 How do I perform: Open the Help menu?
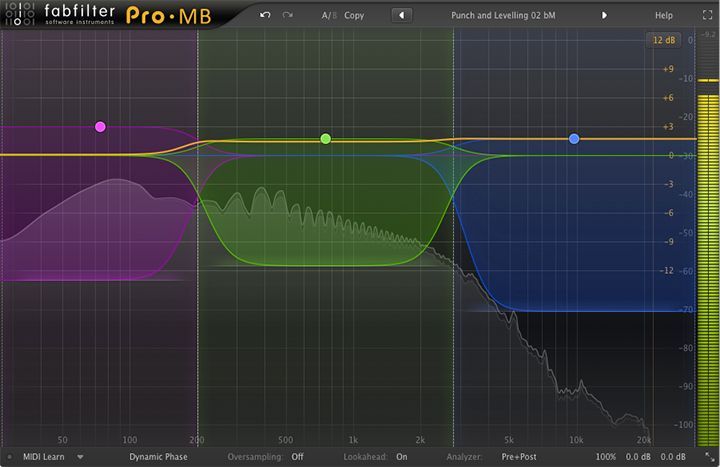(x=664, y=15)
